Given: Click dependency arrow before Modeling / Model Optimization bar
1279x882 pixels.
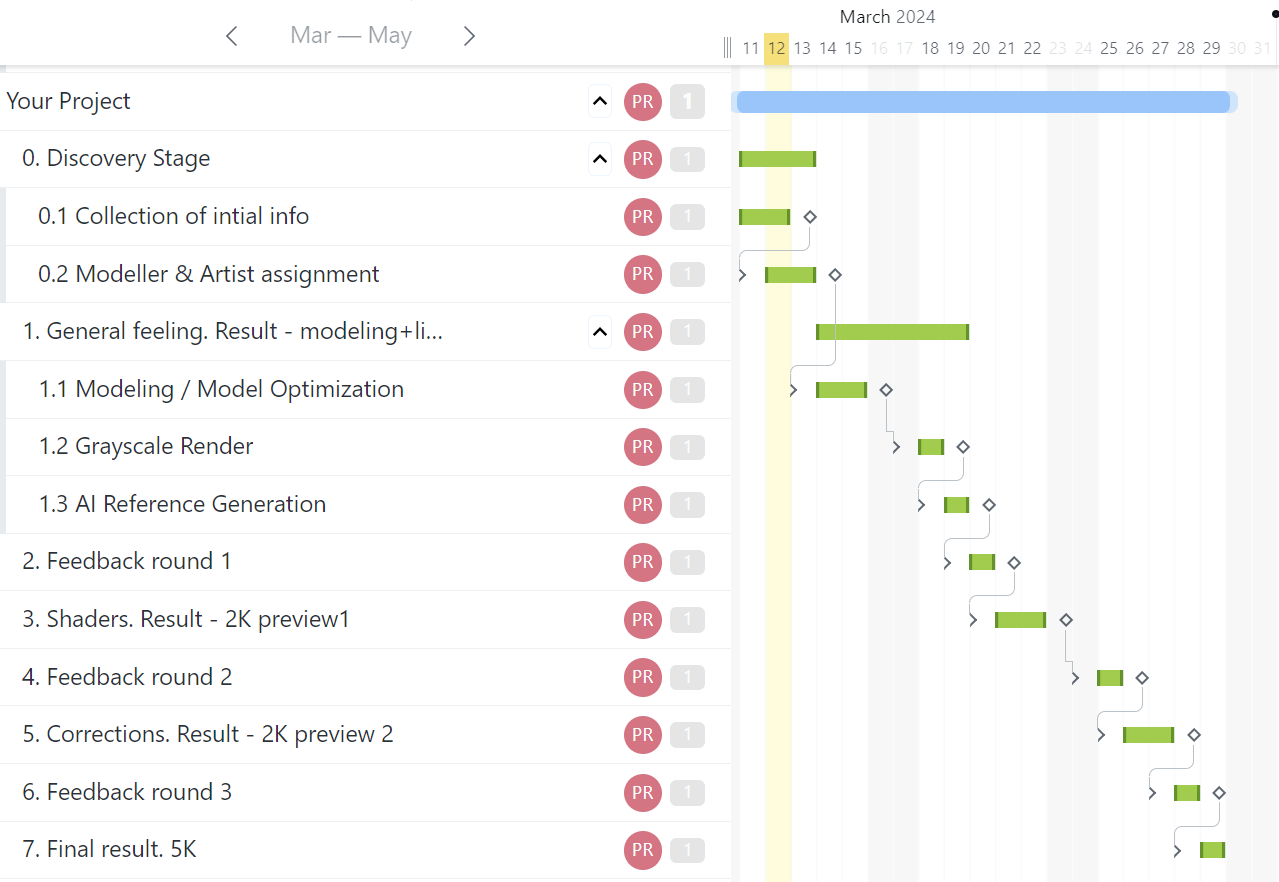Looking at the screenshot, I should (x=794, y=390).
